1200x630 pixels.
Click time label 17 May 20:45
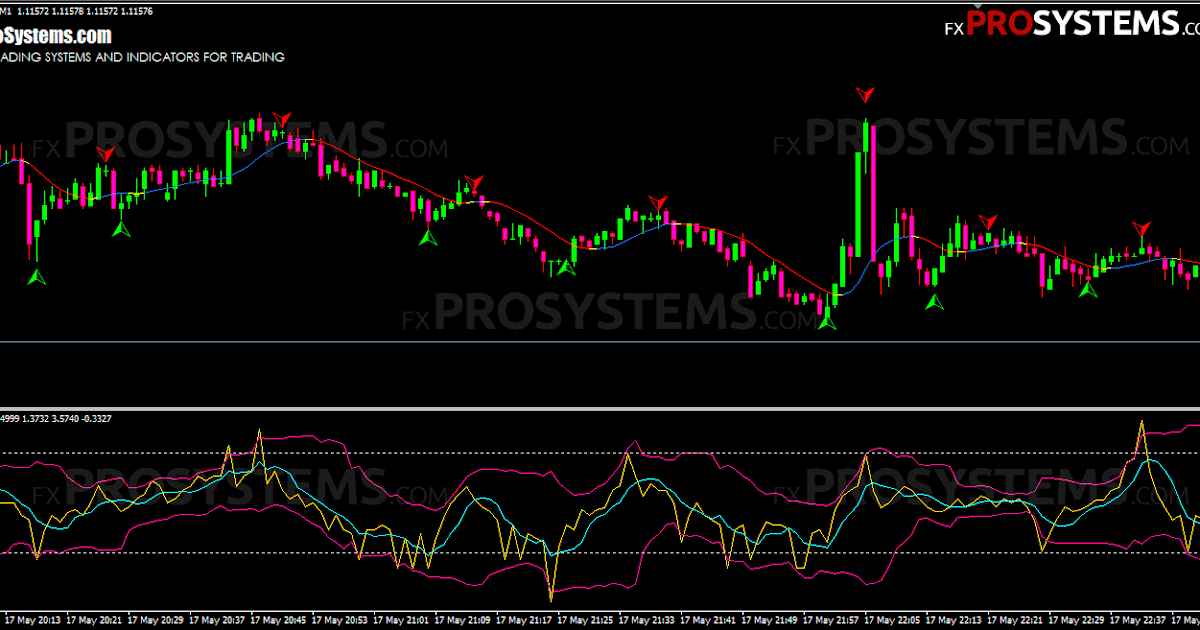point(280,620)
